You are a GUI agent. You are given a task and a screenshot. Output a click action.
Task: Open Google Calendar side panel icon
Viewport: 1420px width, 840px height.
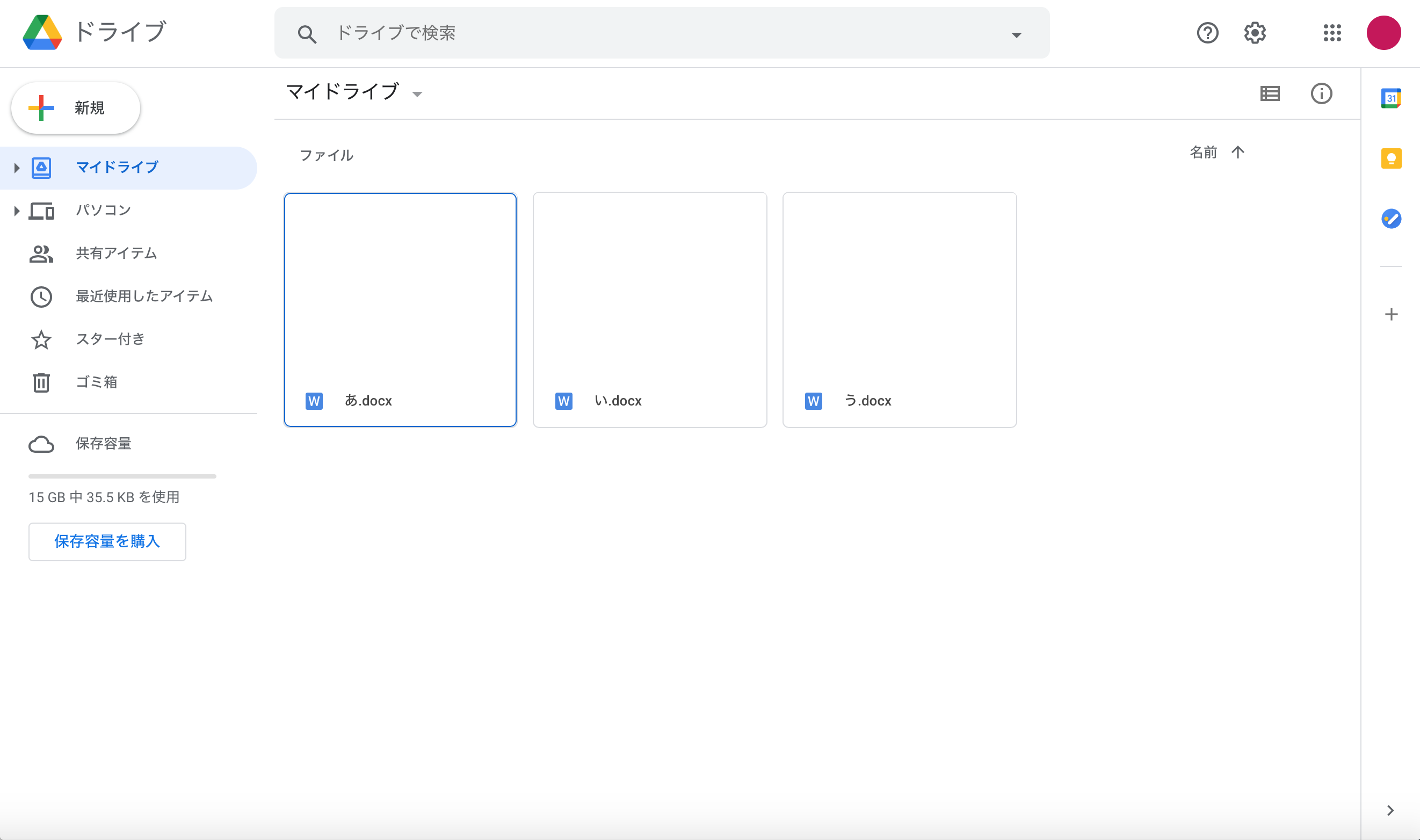point(1391,98)
